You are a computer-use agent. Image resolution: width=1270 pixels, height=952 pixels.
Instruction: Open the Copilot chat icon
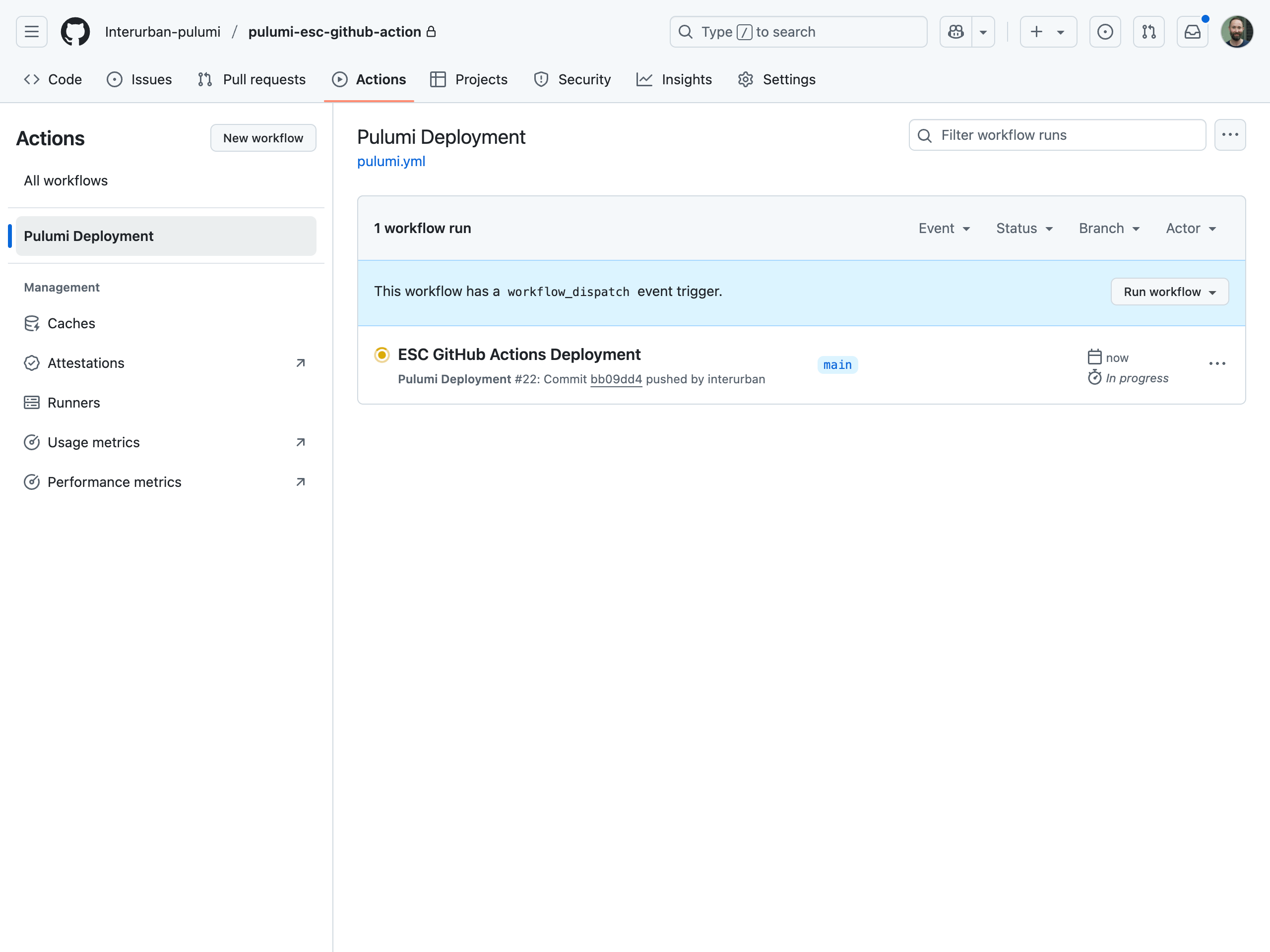(x=956, y=32)
